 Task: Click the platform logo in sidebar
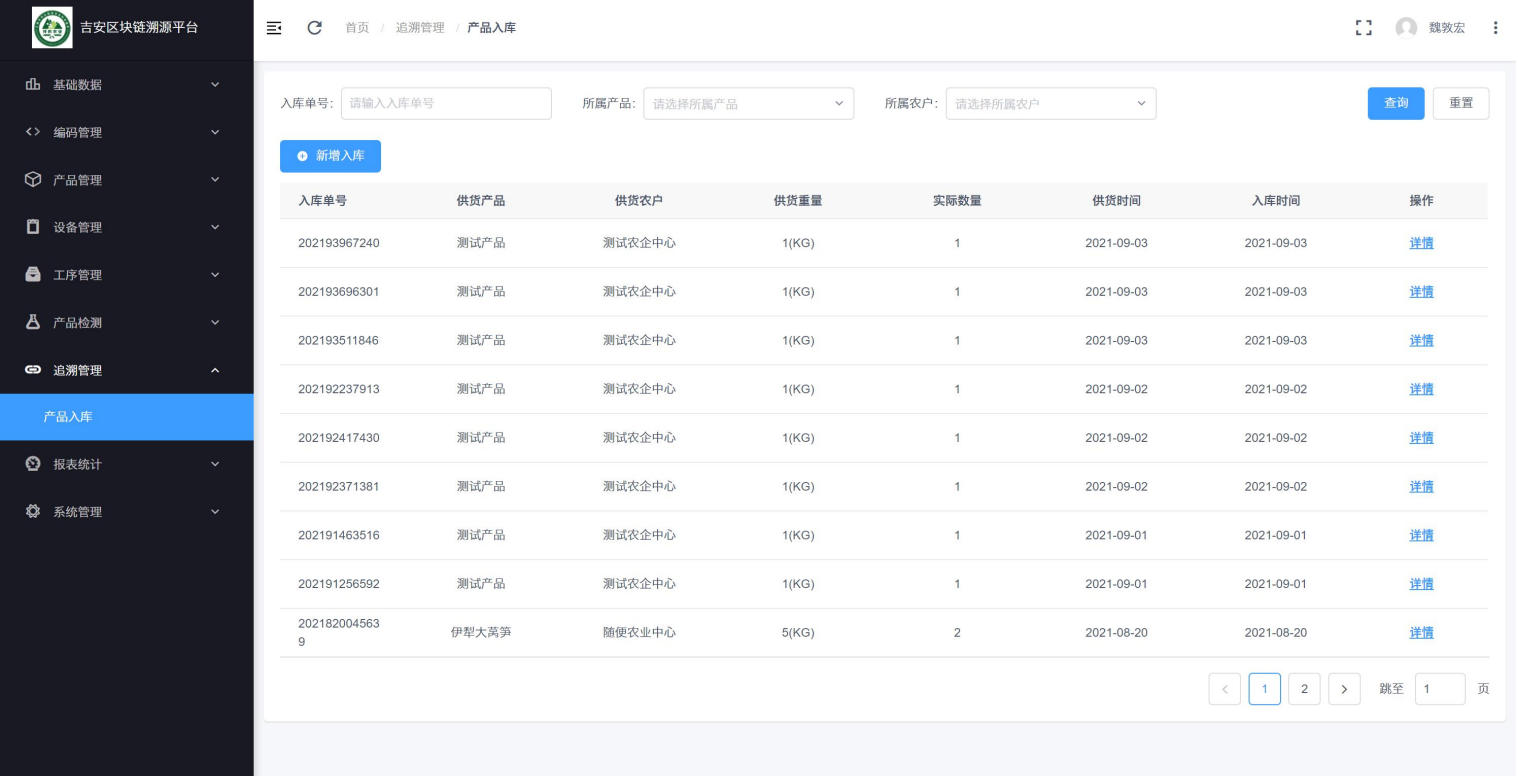tap(52, 27)
